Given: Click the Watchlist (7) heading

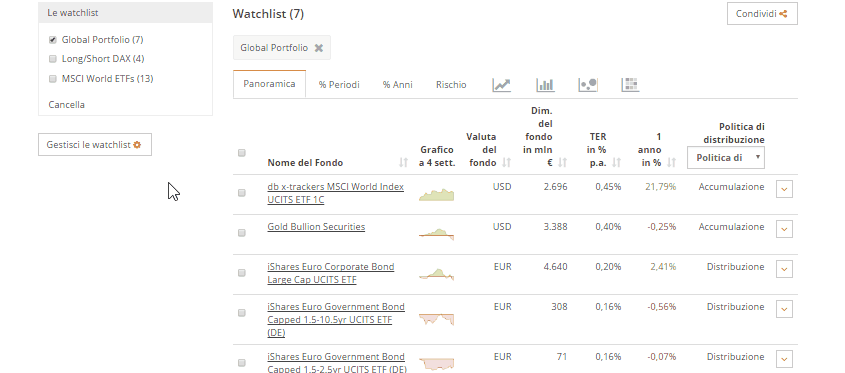Looking at the screenshot, I should tap(268, 14).
